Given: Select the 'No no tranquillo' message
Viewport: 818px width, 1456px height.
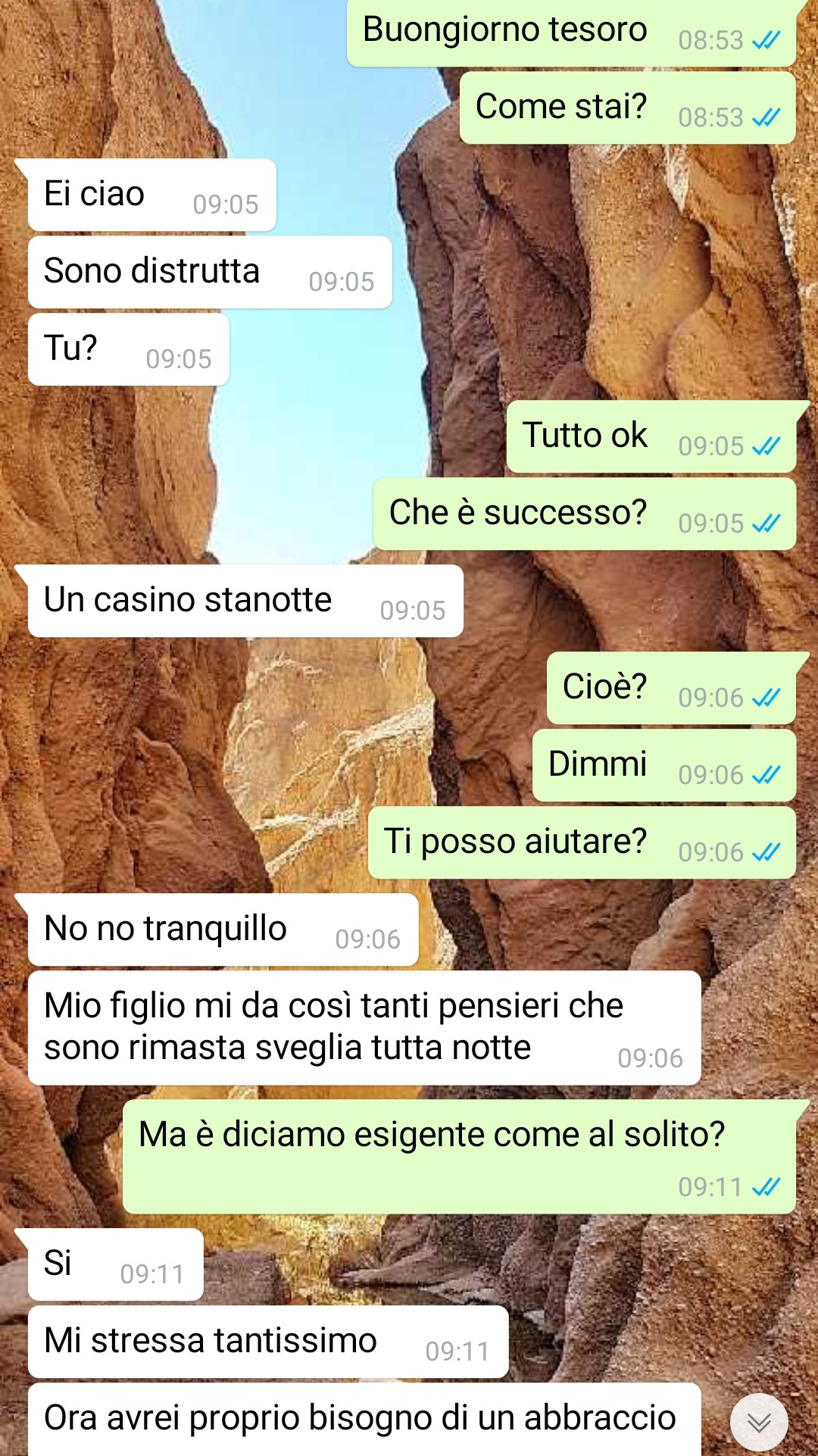Looking at the screenshot, I should pos(223,930).
